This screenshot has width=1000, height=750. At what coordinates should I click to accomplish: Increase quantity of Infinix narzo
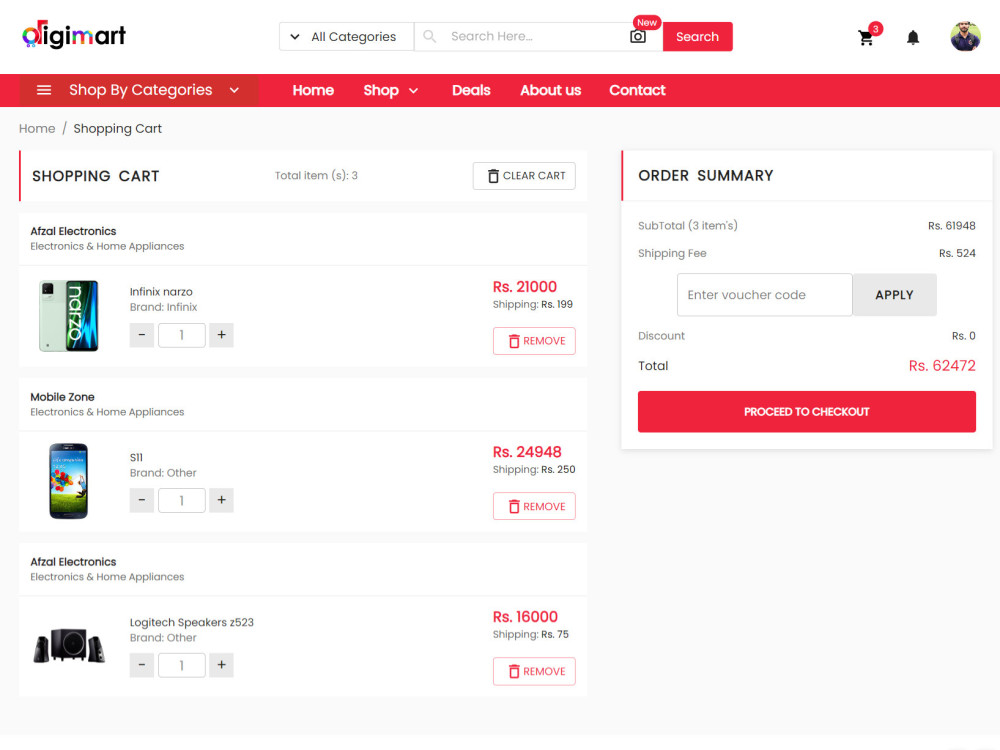click(x=221, y=335)
